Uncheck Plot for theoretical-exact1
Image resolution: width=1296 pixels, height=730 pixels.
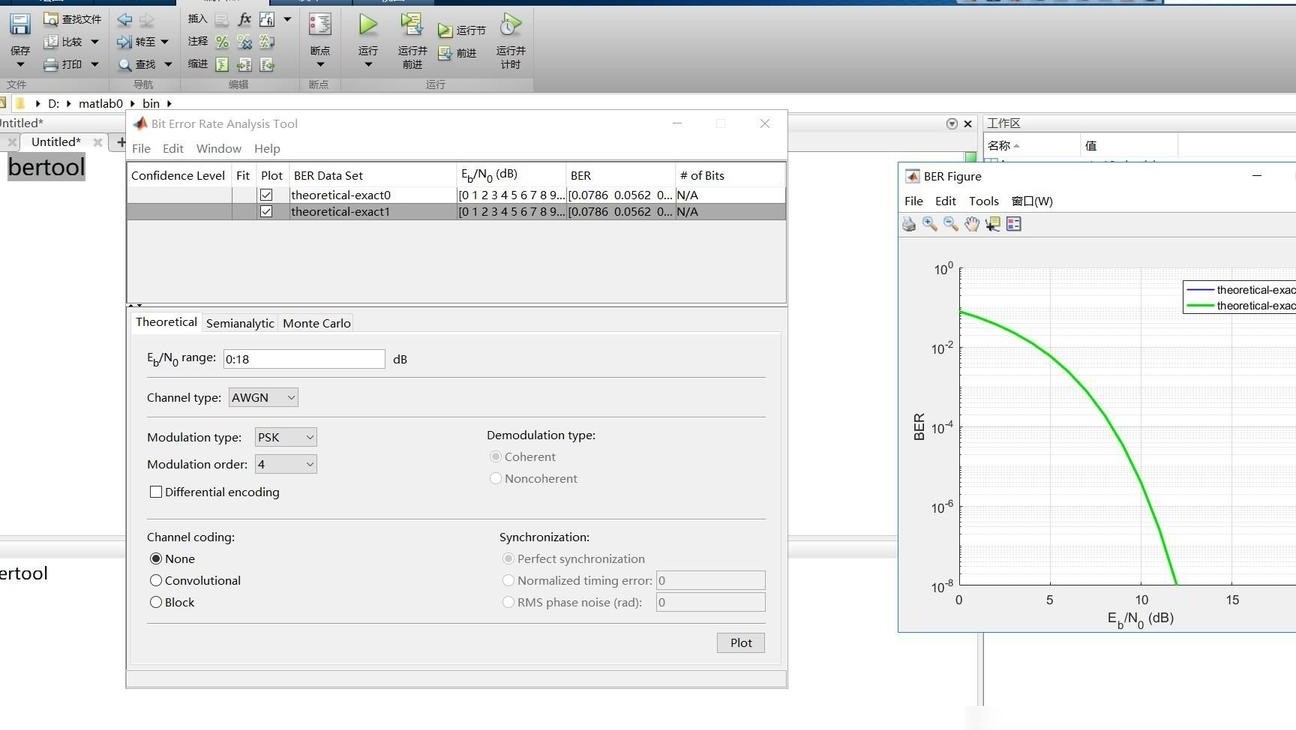click(x=266, y=212)
